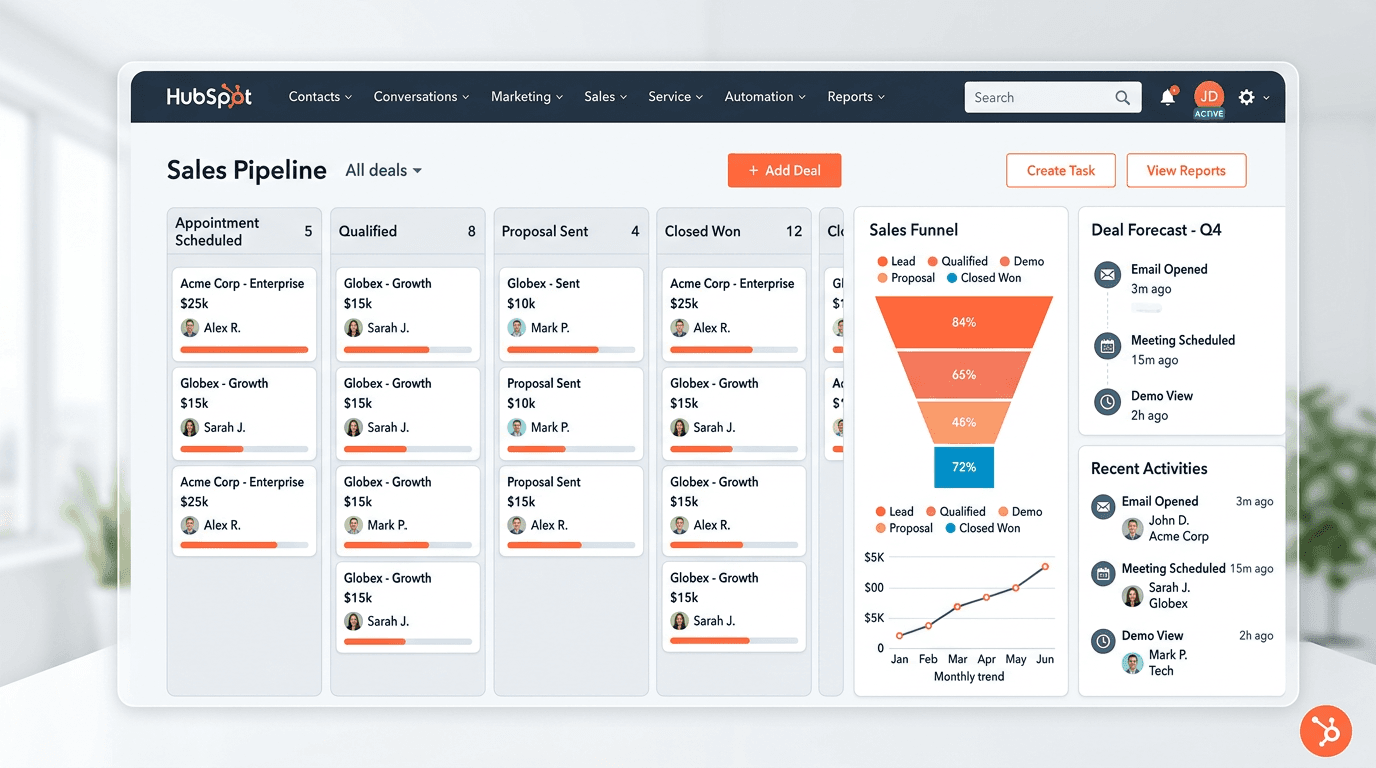Click the Search input field
Screen dimensions: 1376x768
click(x=1053, y=97)
